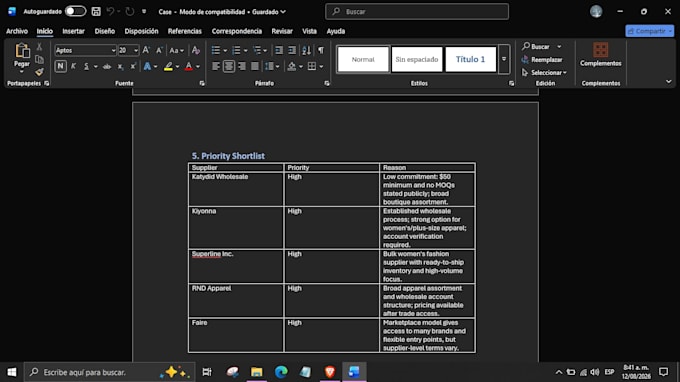Toggle the Autoguardado switch
Screen dimensions: 680x382
pyautogui.click(x=75, y=11)
